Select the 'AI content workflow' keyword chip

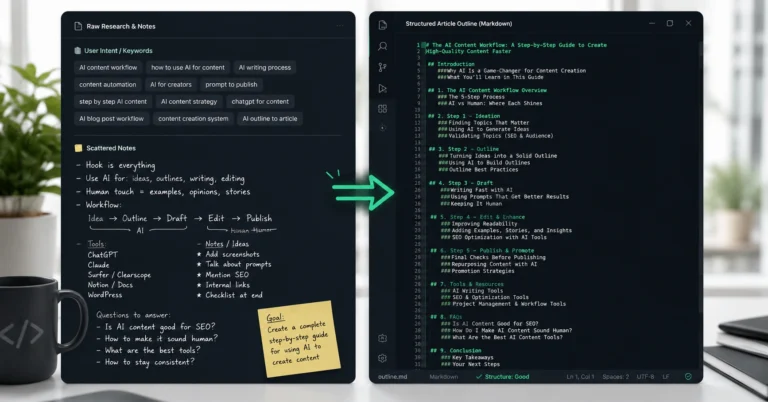tap(108, 68)
